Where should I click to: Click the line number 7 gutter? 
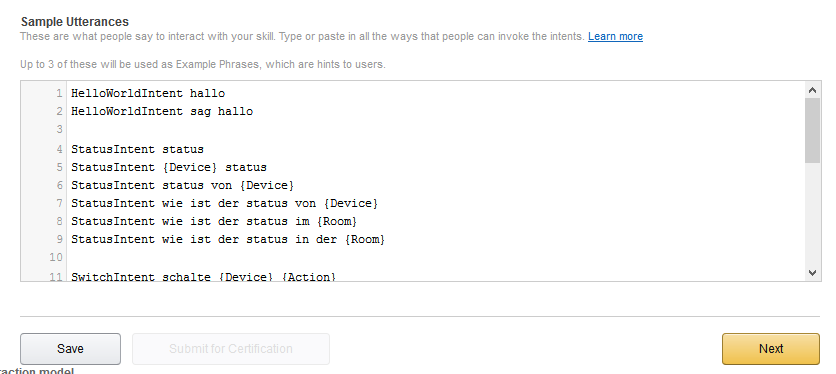coord(59,204)
